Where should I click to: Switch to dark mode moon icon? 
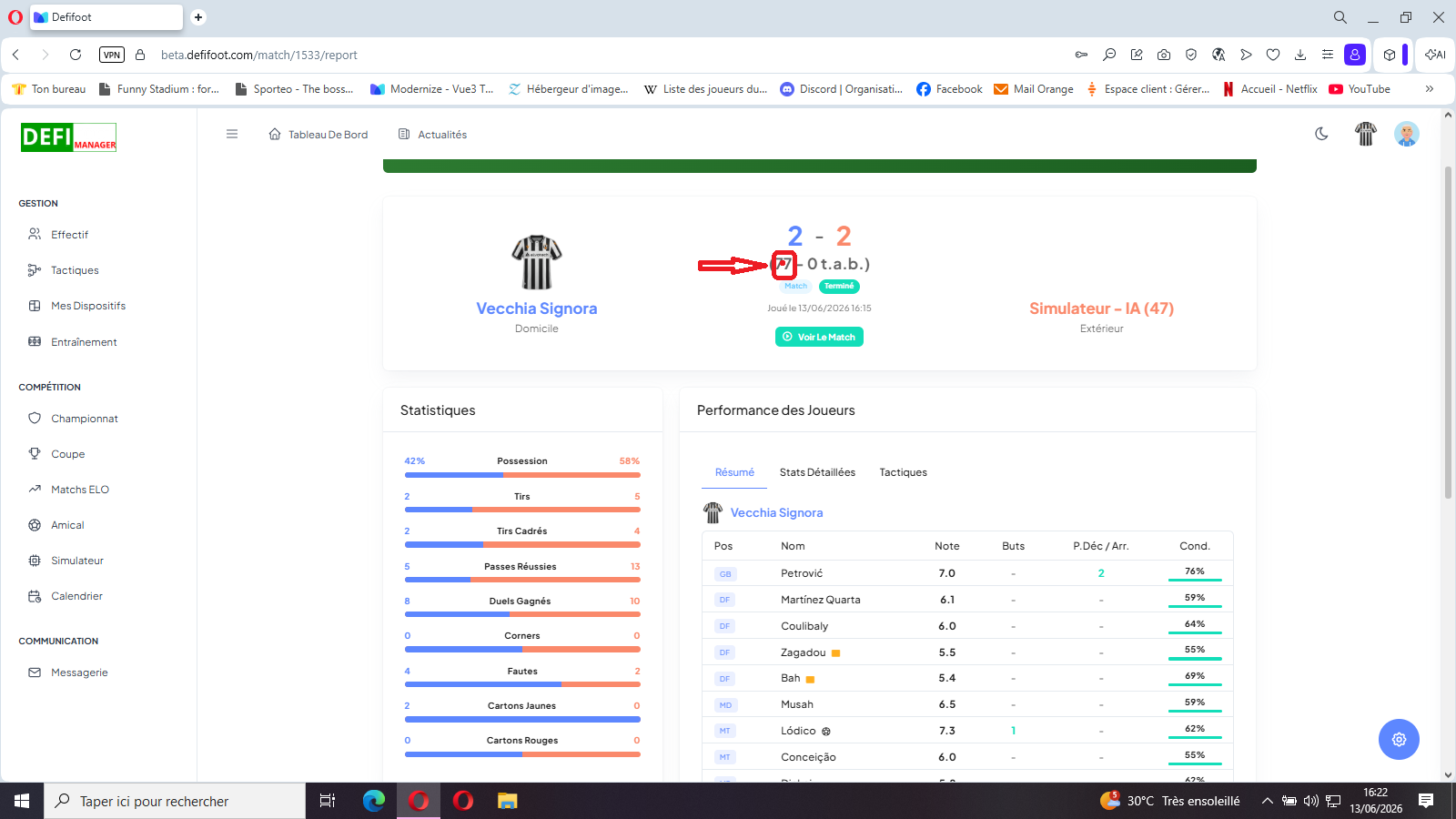(x=1321, y=134)
